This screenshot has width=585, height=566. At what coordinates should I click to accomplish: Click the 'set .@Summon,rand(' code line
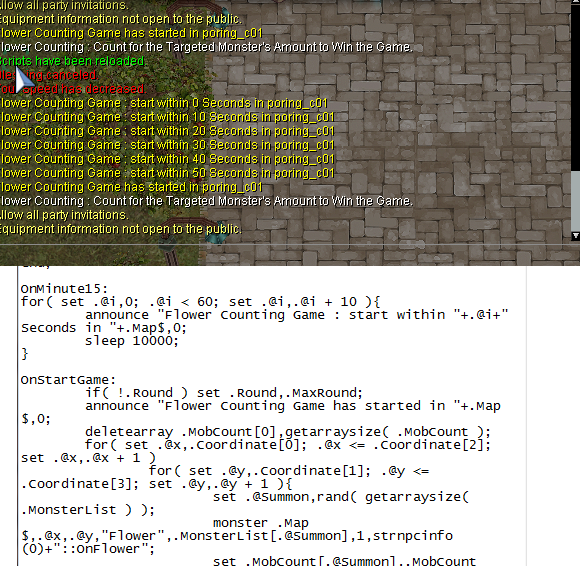coord(341,497)
